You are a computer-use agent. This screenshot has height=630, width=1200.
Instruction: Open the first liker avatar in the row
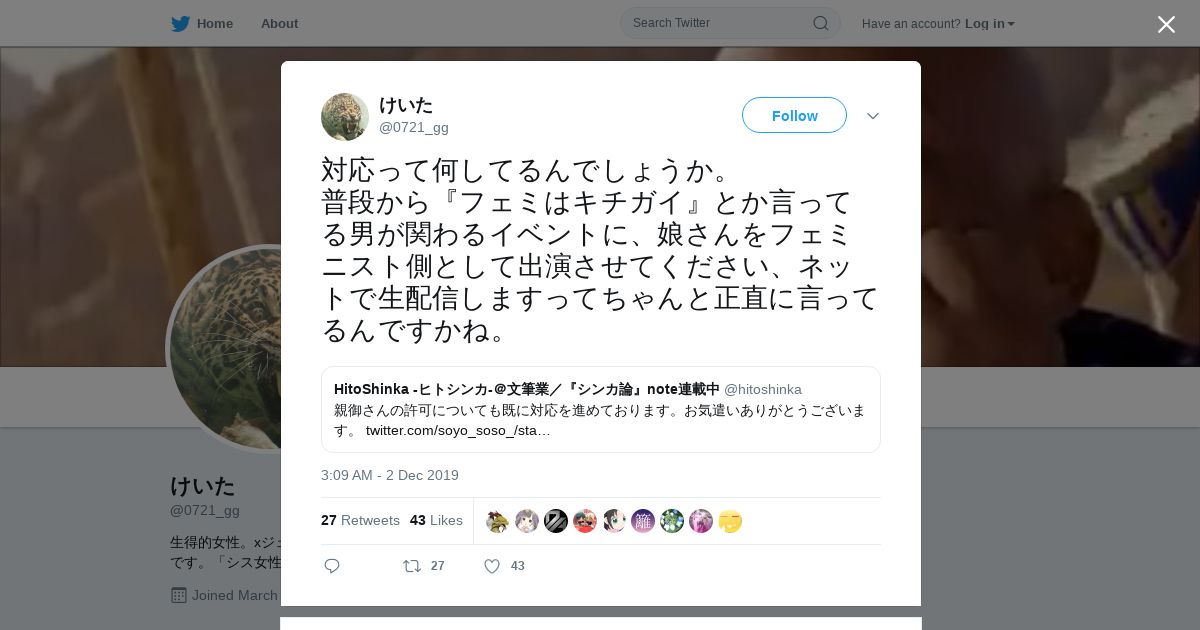(x=498, y=521)
